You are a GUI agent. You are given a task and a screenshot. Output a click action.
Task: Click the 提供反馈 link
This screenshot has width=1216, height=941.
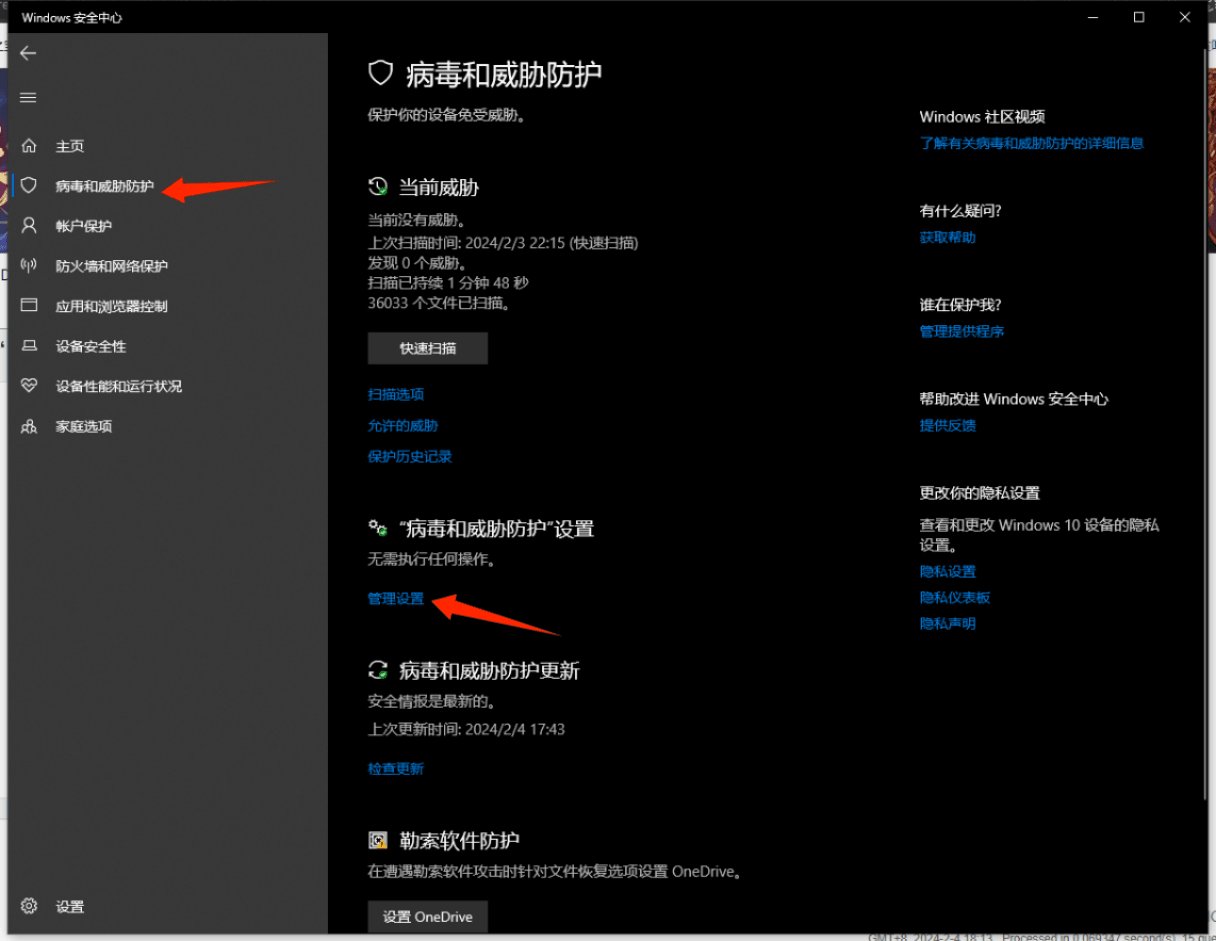[x=948, y=425]
